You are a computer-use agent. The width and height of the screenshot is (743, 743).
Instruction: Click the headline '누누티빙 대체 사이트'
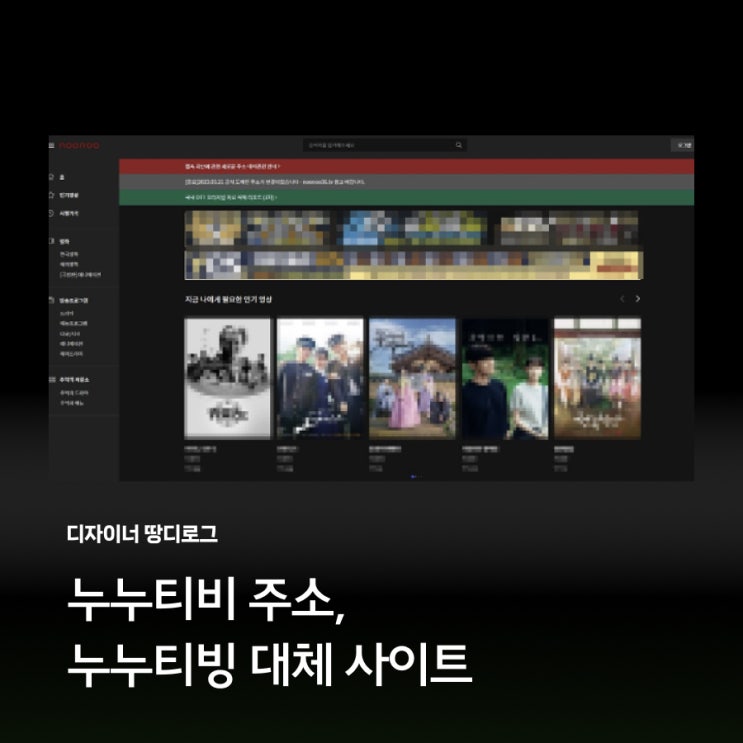[269, 664]
